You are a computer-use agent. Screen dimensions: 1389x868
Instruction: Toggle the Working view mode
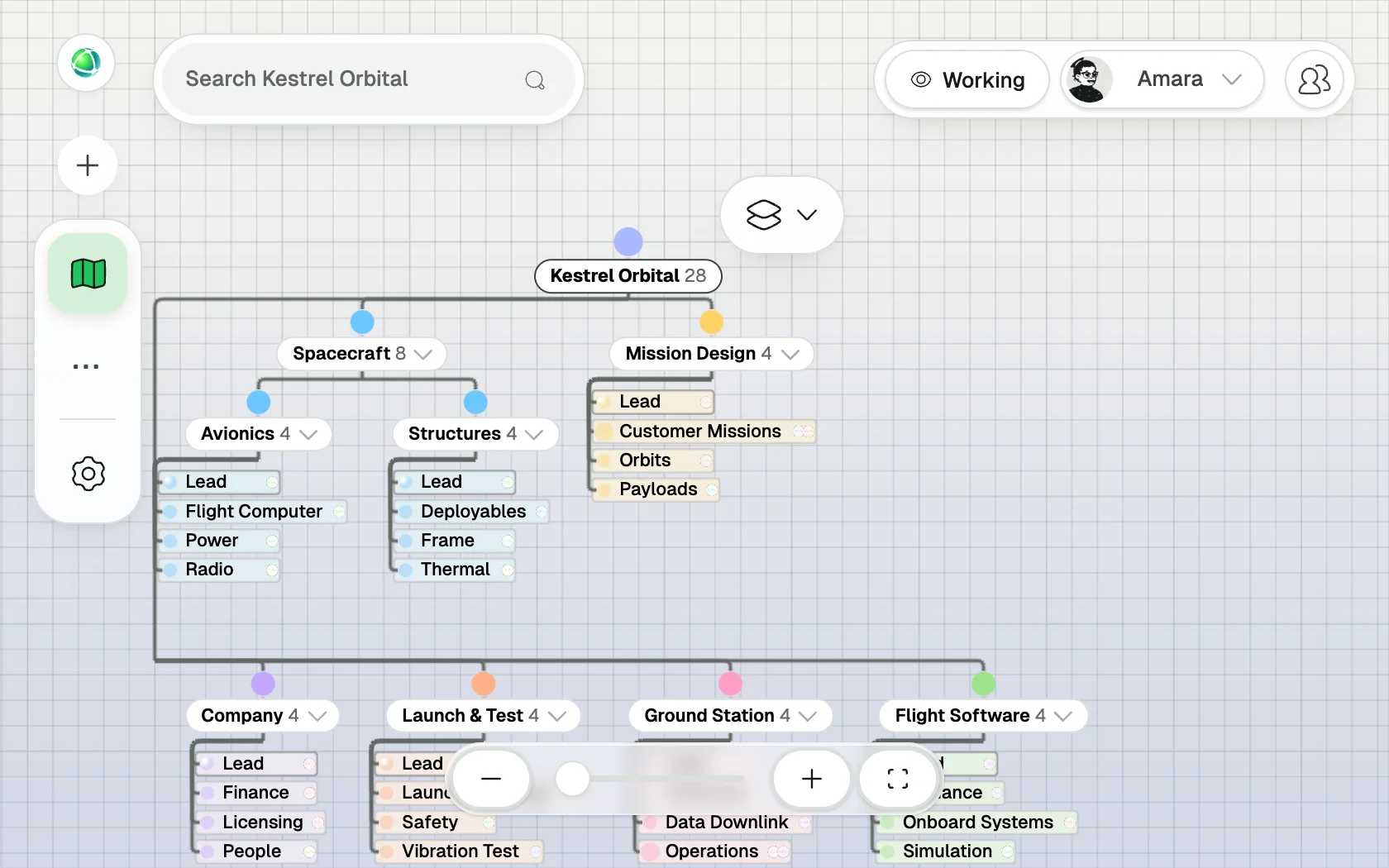(967, 80)
